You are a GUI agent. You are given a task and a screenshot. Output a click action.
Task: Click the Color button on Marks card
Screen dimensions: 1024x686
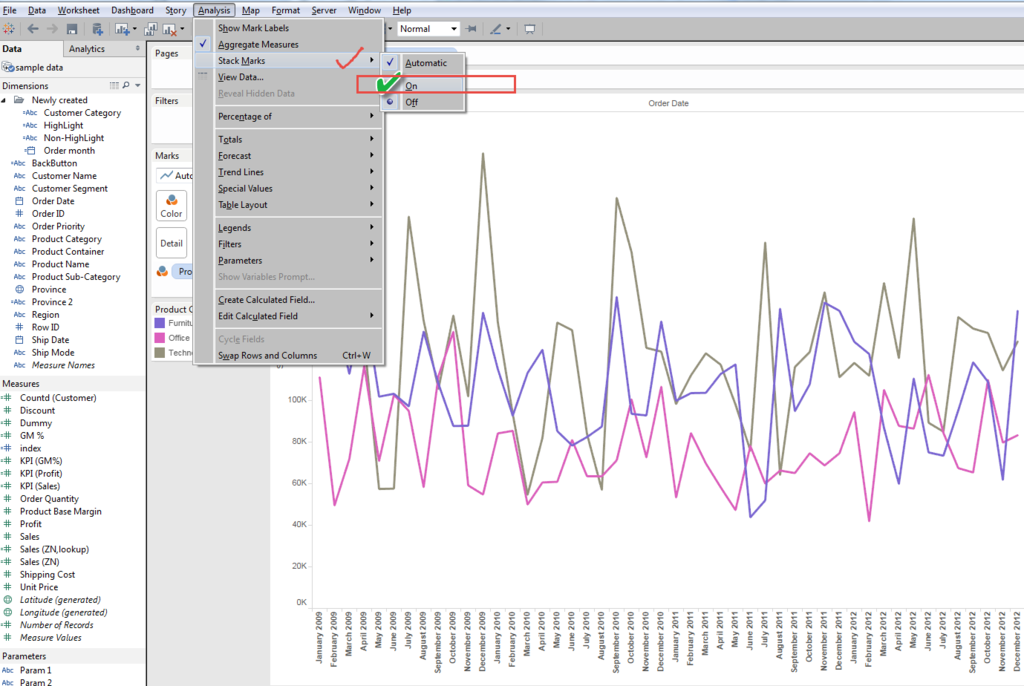point(172,206)
